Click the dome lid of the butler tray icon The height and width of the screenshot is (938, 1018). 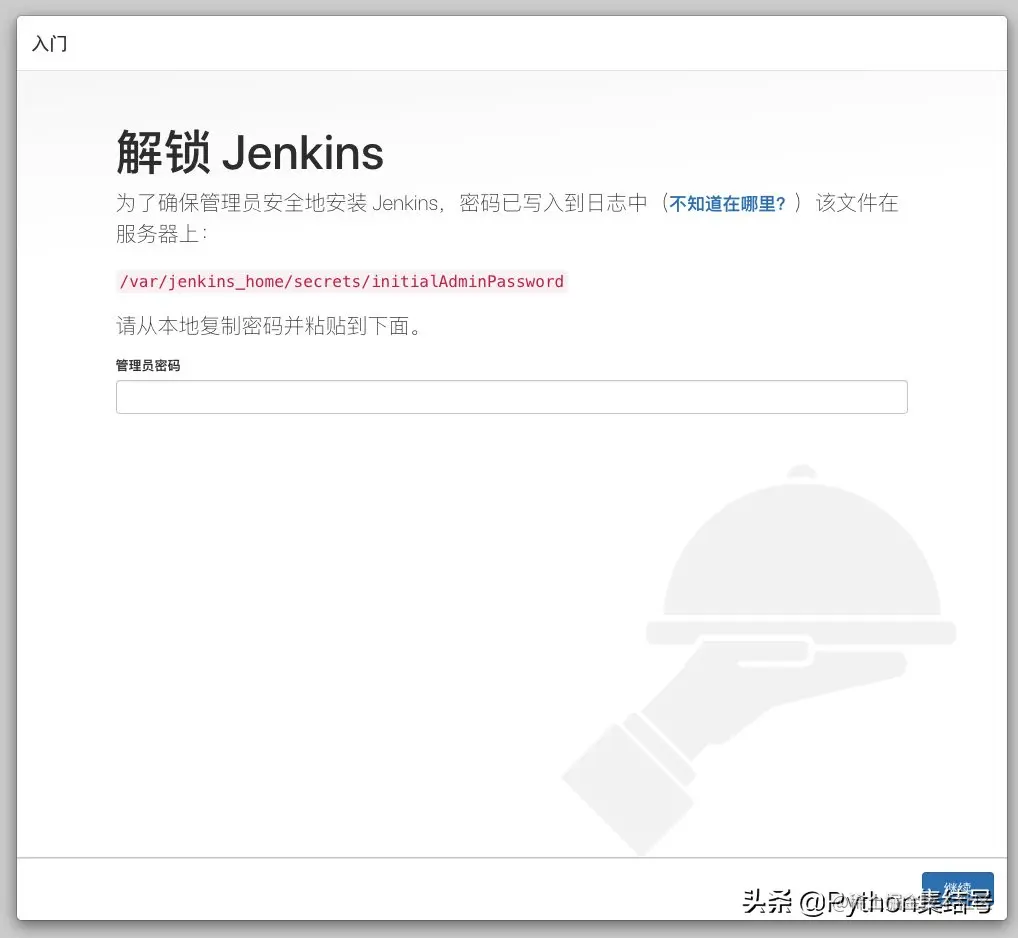point(800,560)
